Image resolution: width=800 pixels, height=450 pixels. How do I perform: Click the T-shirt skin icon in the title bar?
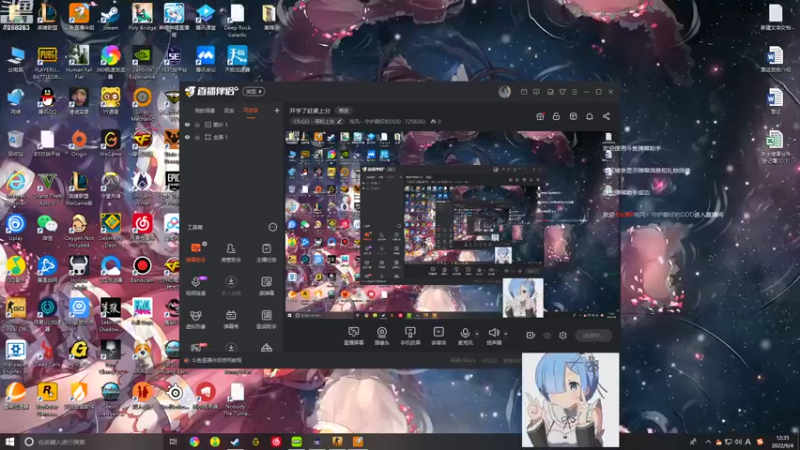click(562, 92)
